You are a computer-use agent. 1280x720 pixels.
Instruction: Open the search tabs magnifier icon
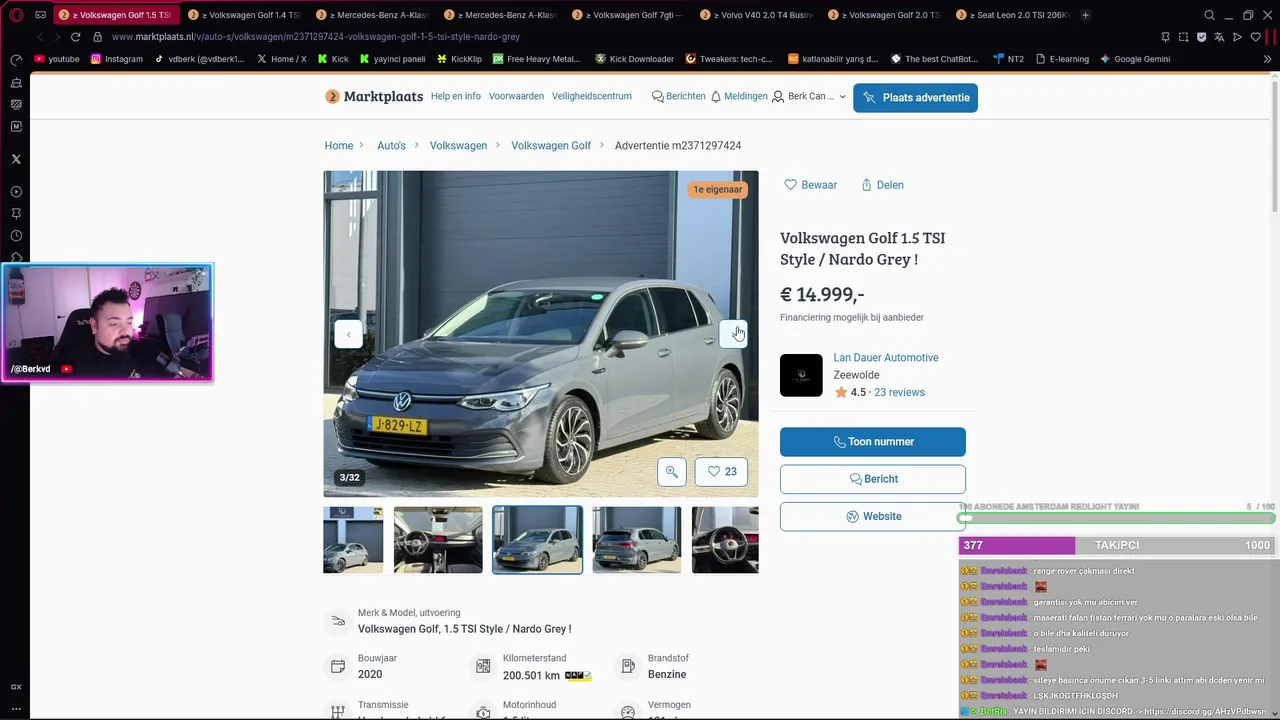[1209, 15]
